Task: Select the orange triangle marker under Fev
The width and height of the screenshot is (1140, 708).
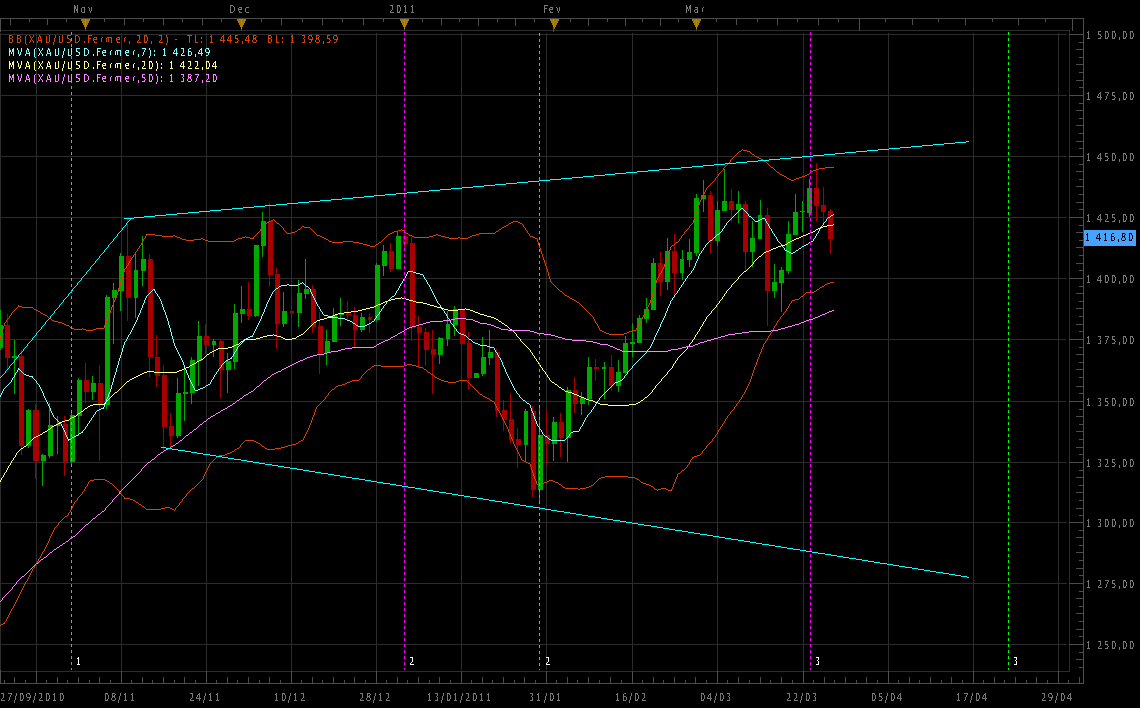Action: [x=554, y=23]
